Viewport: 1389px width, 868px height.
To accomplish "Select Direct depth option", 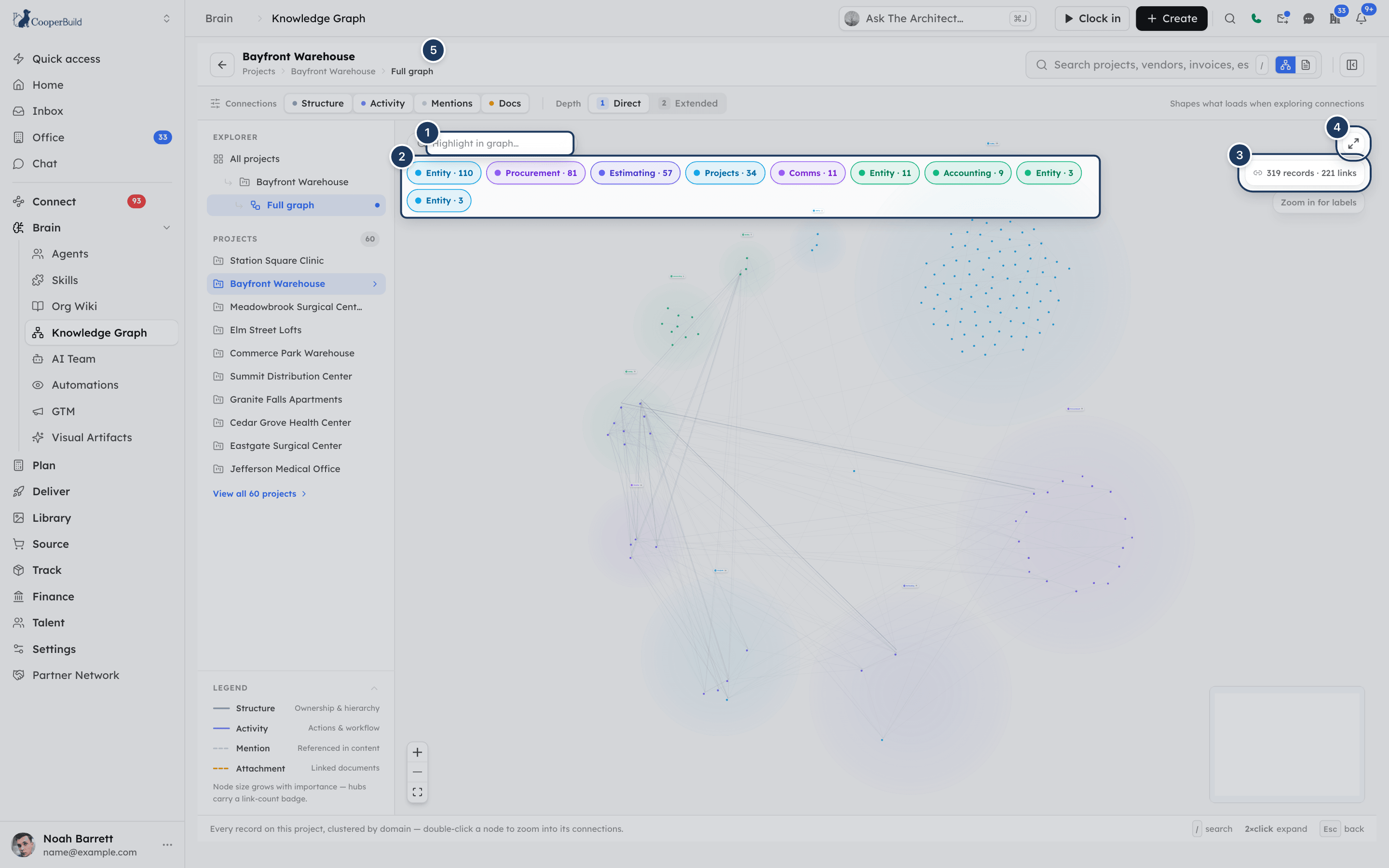I will (x=619, y=103).
